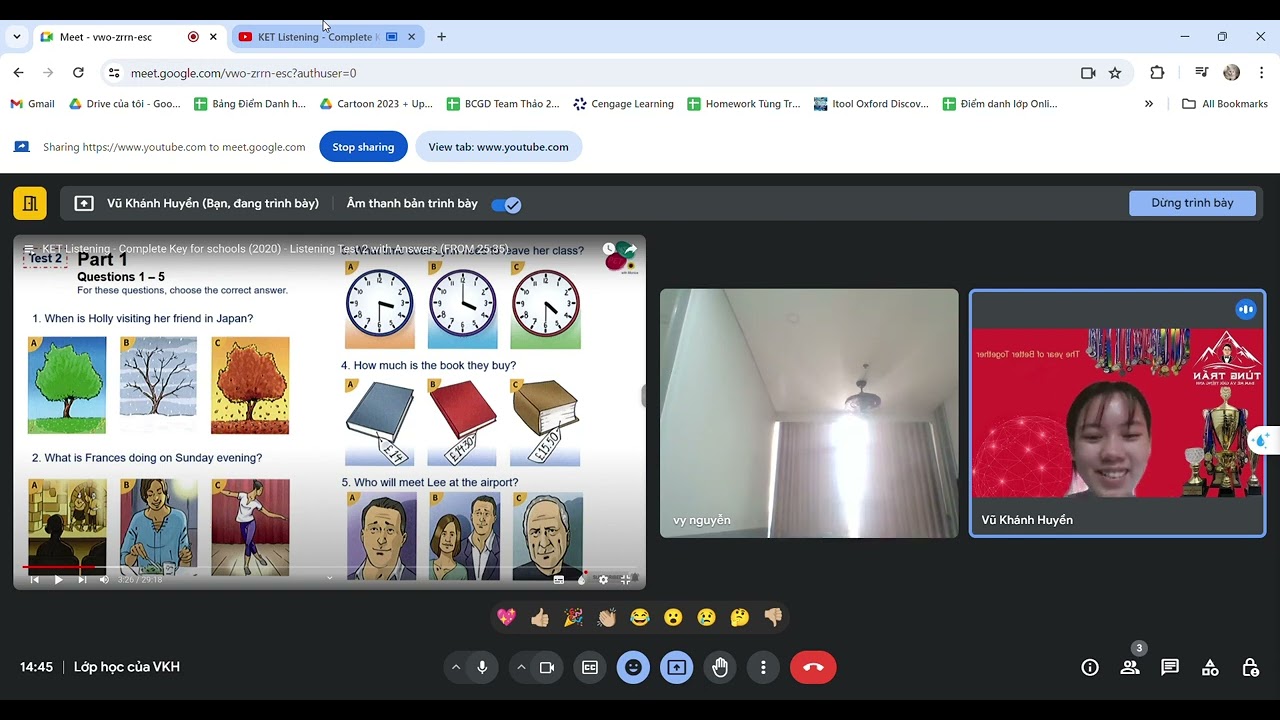Open Homework Tùng Tr... bookmark

(744, 104)
